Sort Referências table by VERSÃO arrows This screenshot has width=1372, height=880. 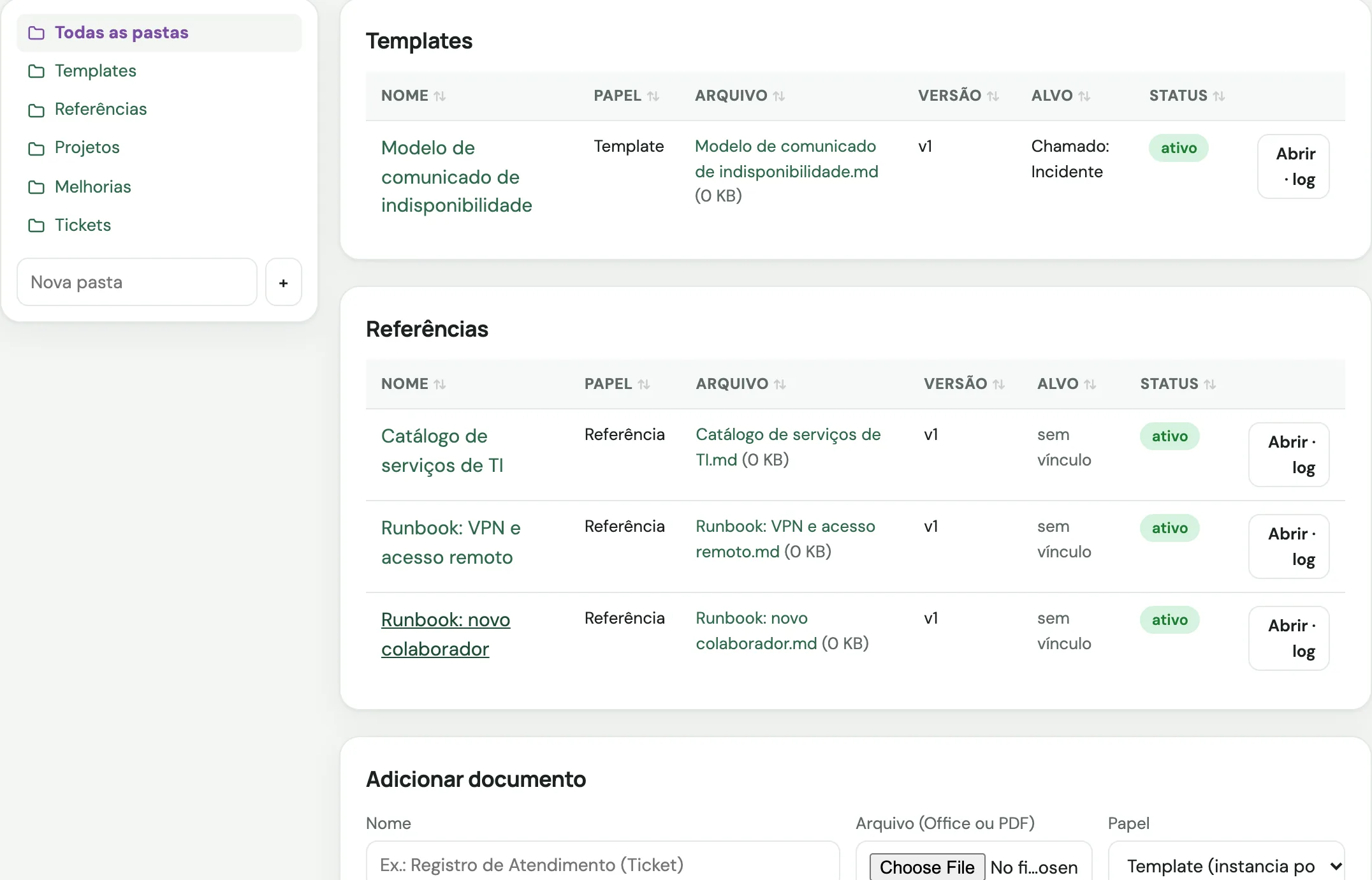pyautogui.click(x=999, y=384)
